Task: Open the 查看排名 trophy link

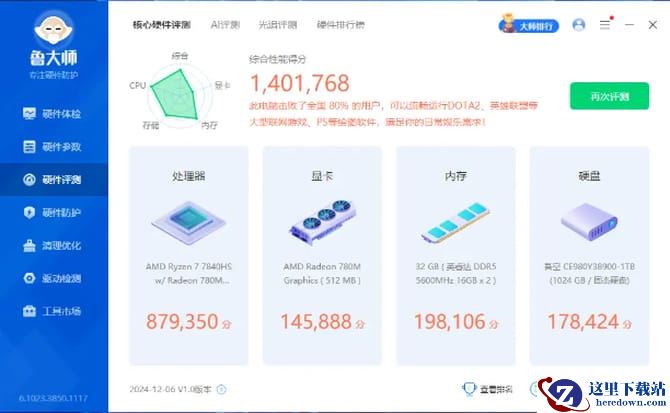Action: [488, 389]
